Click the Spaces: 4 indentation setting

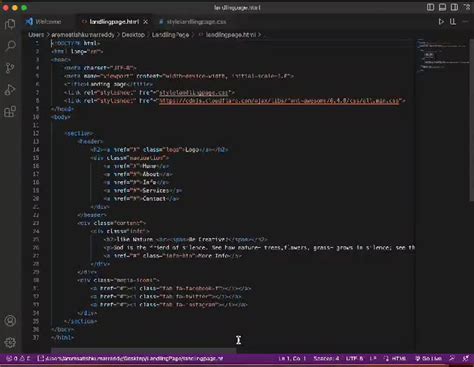pos(326,359)
